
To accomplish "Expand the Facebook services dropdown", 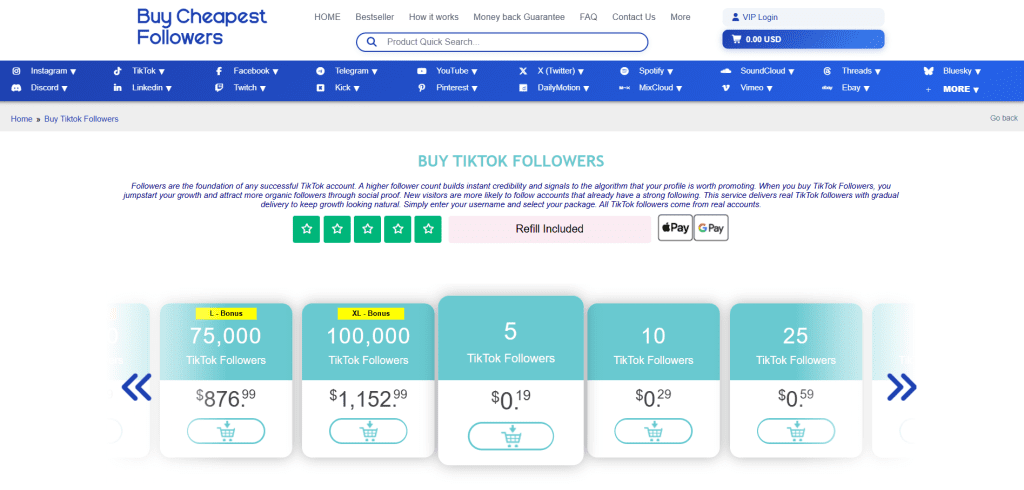I will click(x=256, y=71).
